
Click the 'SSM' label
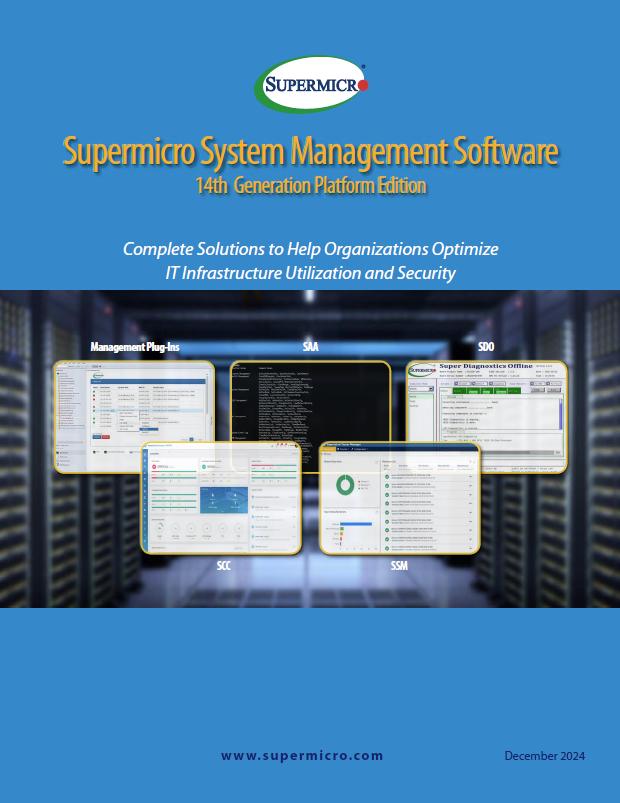pyautogui.click(x=400, y=565)
